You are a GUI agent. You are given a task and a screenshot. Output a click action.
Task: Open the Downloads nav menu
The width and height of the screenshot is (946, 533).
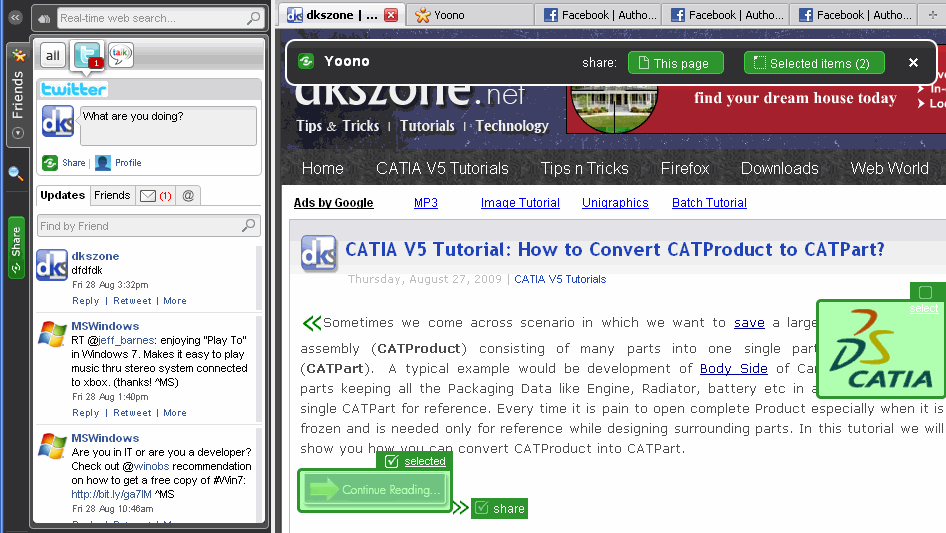point(779,168)
